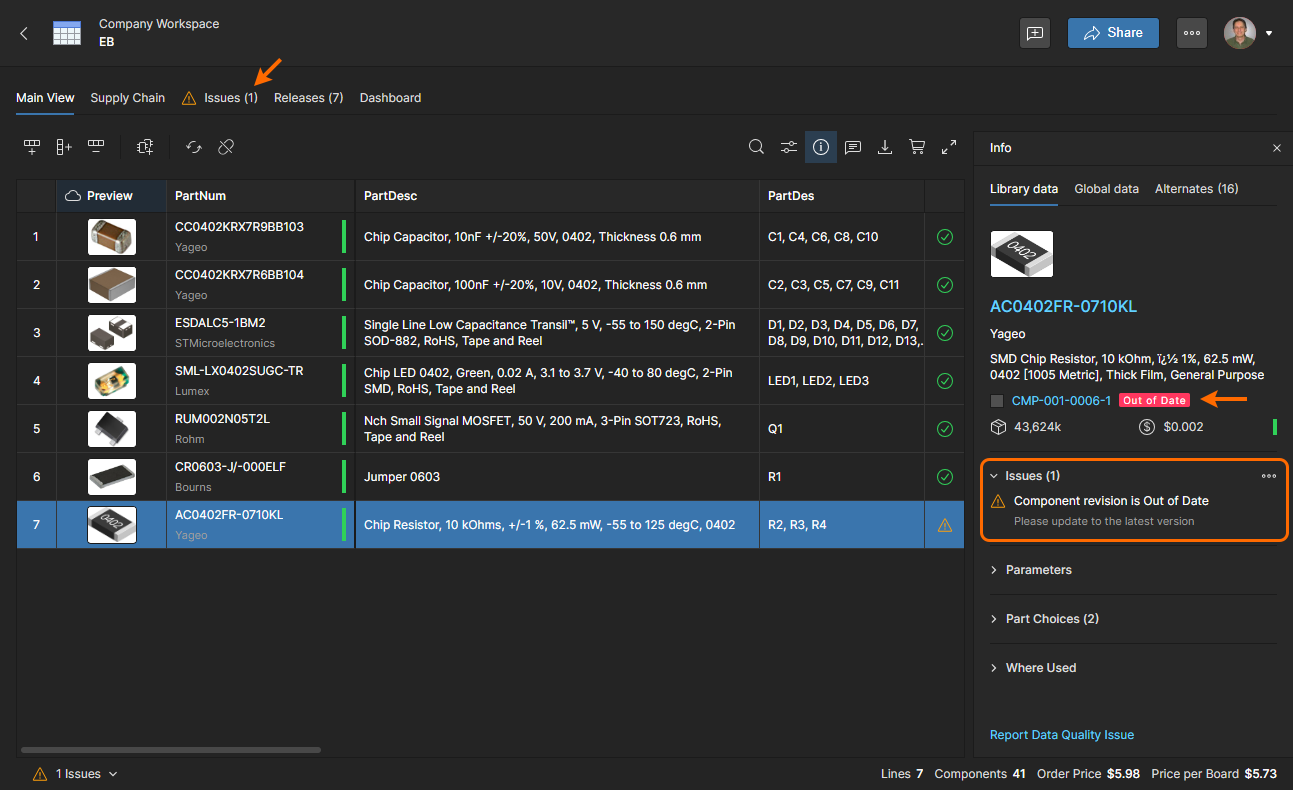The height and width of the screenshot is (790, 1293).
Task: Select the ESDALC5-1BM2 preview thumbnail
Action: point(112,333)
